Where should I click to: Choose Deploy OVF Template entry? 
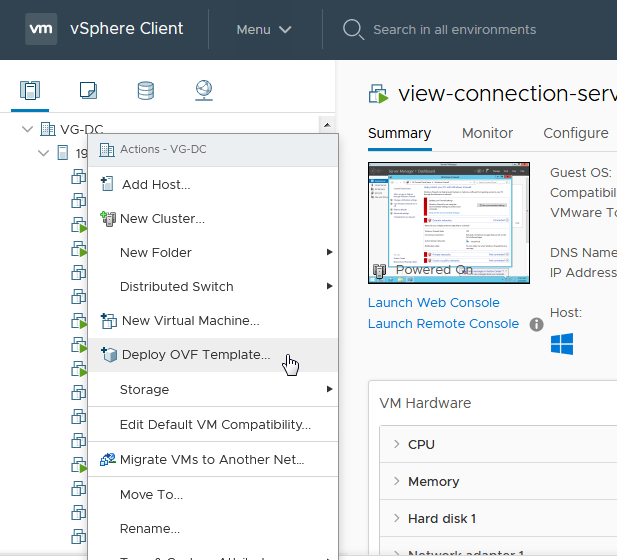pyautogui.click(x=213, y=355)
